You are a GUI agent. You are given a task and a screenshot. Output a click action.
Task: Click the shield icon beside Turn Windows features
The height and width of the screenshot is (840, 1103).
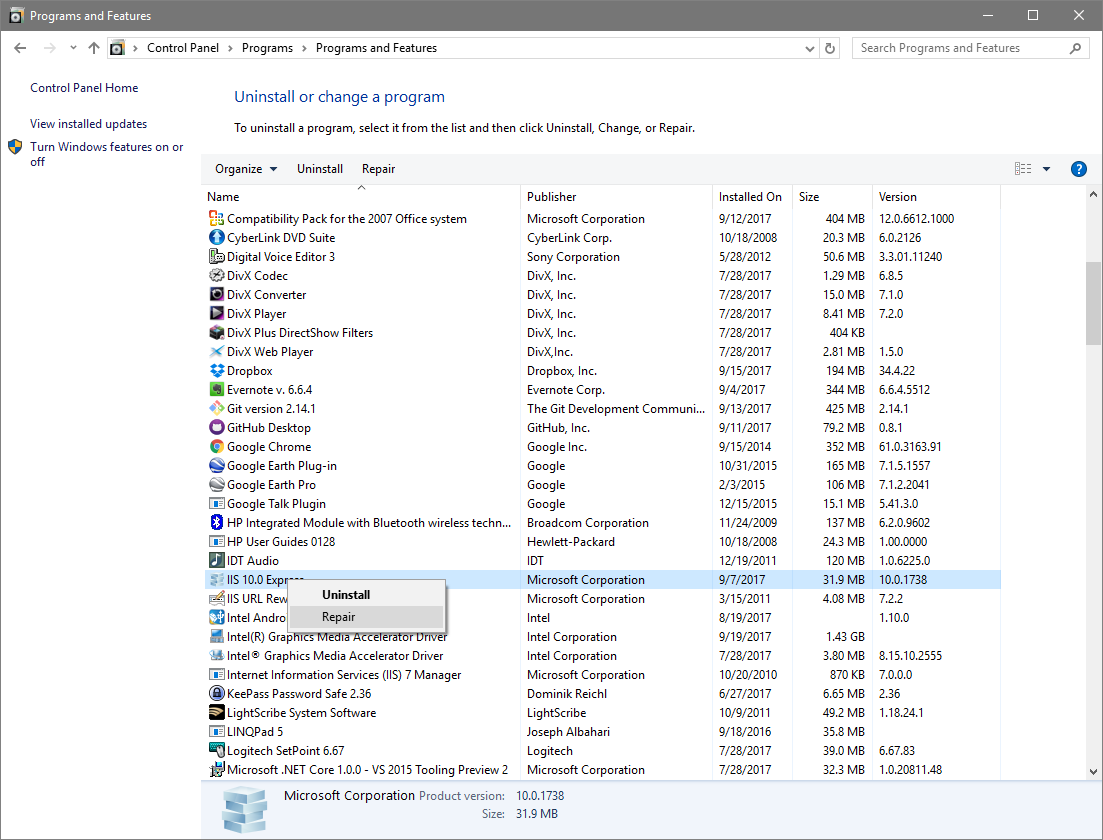pos(15,147)
